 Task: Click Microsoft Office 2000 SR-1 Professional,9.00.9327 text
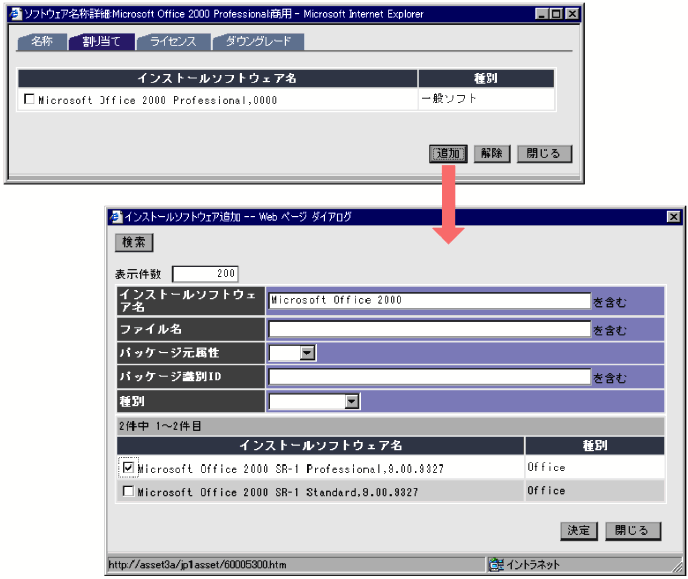(x=290, y=469)
